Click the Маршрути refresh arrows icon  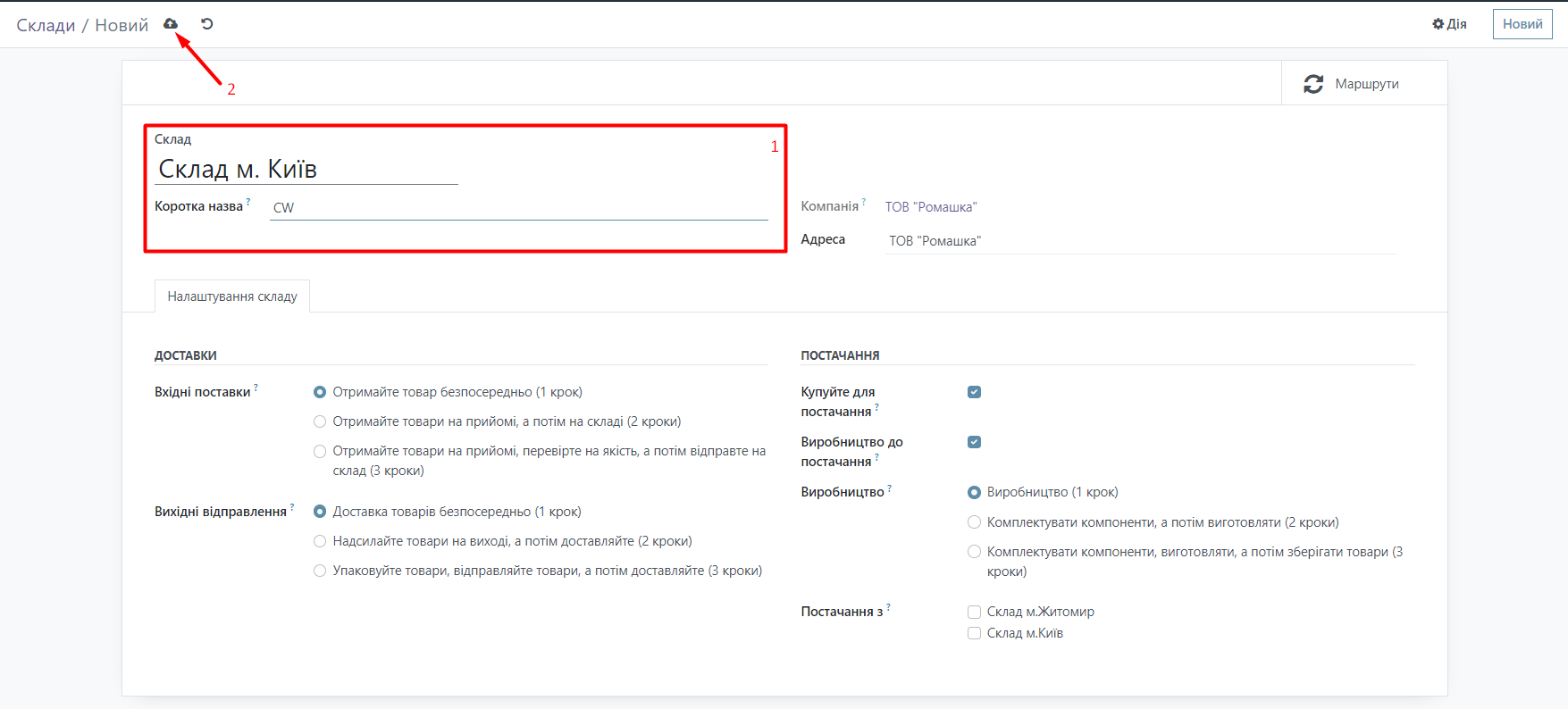coord(1312,84)
